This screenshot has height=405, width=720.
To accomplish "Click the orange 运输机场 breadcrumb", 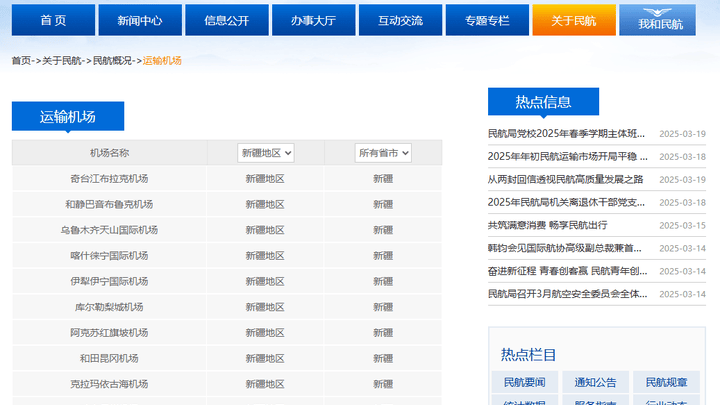I will coord(162,61).
